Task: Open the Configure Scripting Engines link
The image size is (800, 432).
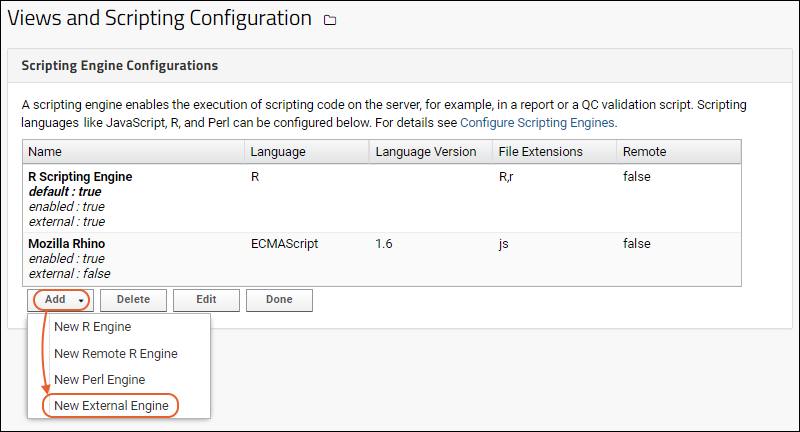Action: click(537, 123)
